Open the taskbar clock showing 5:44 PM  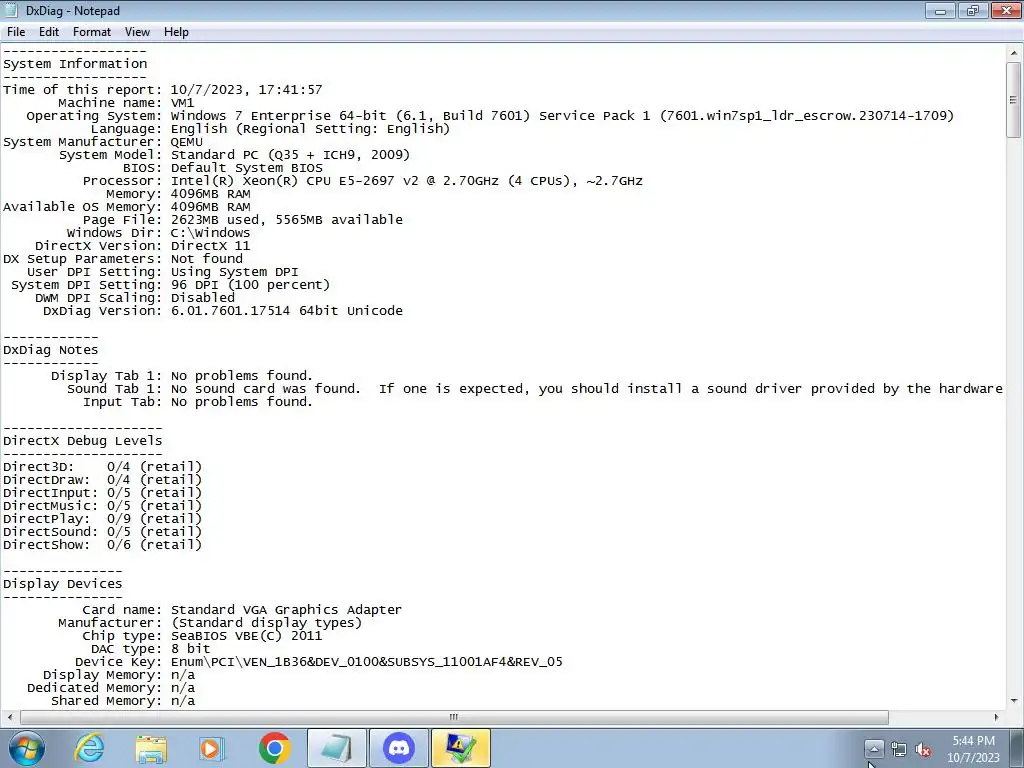coord(973,749)
